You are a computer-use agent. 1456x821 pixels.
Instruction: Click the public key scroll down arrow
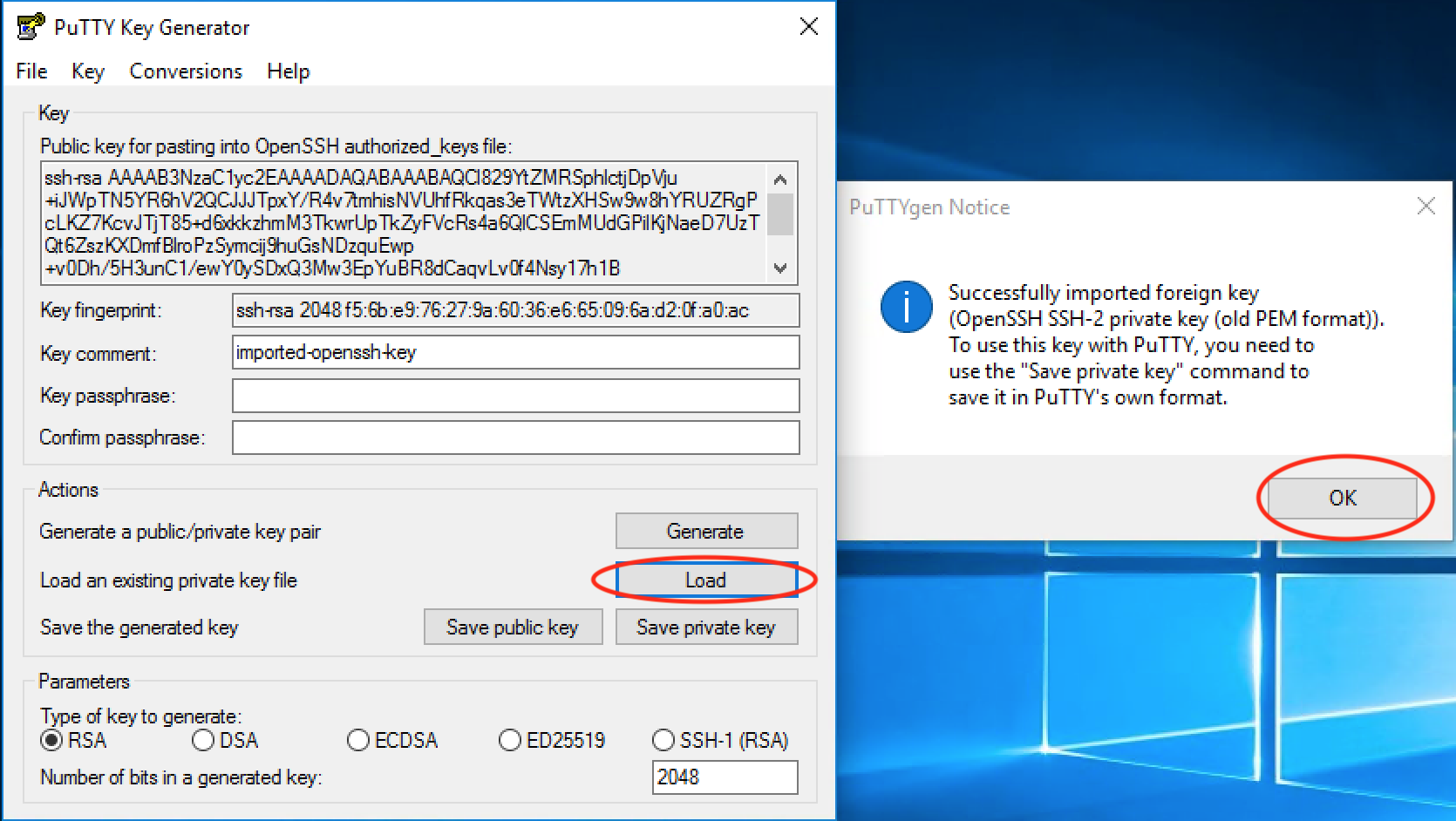pyautogui.click(x=780, y=268)
